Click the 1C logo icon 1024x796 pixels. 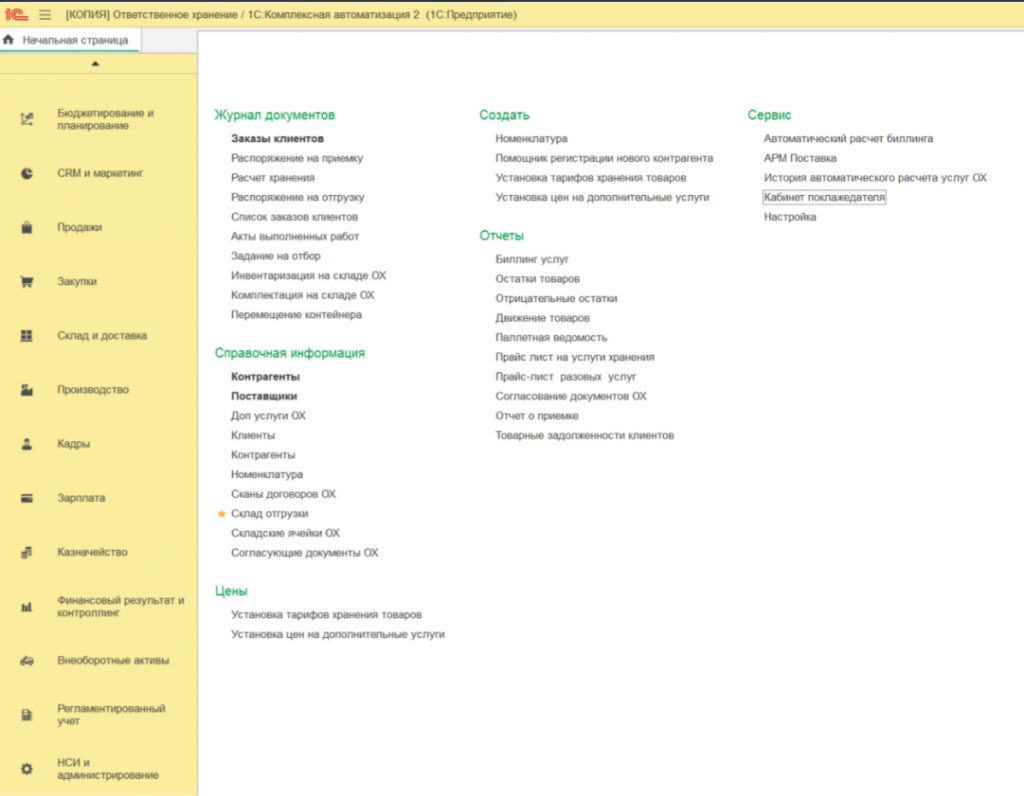coord(16,14)
